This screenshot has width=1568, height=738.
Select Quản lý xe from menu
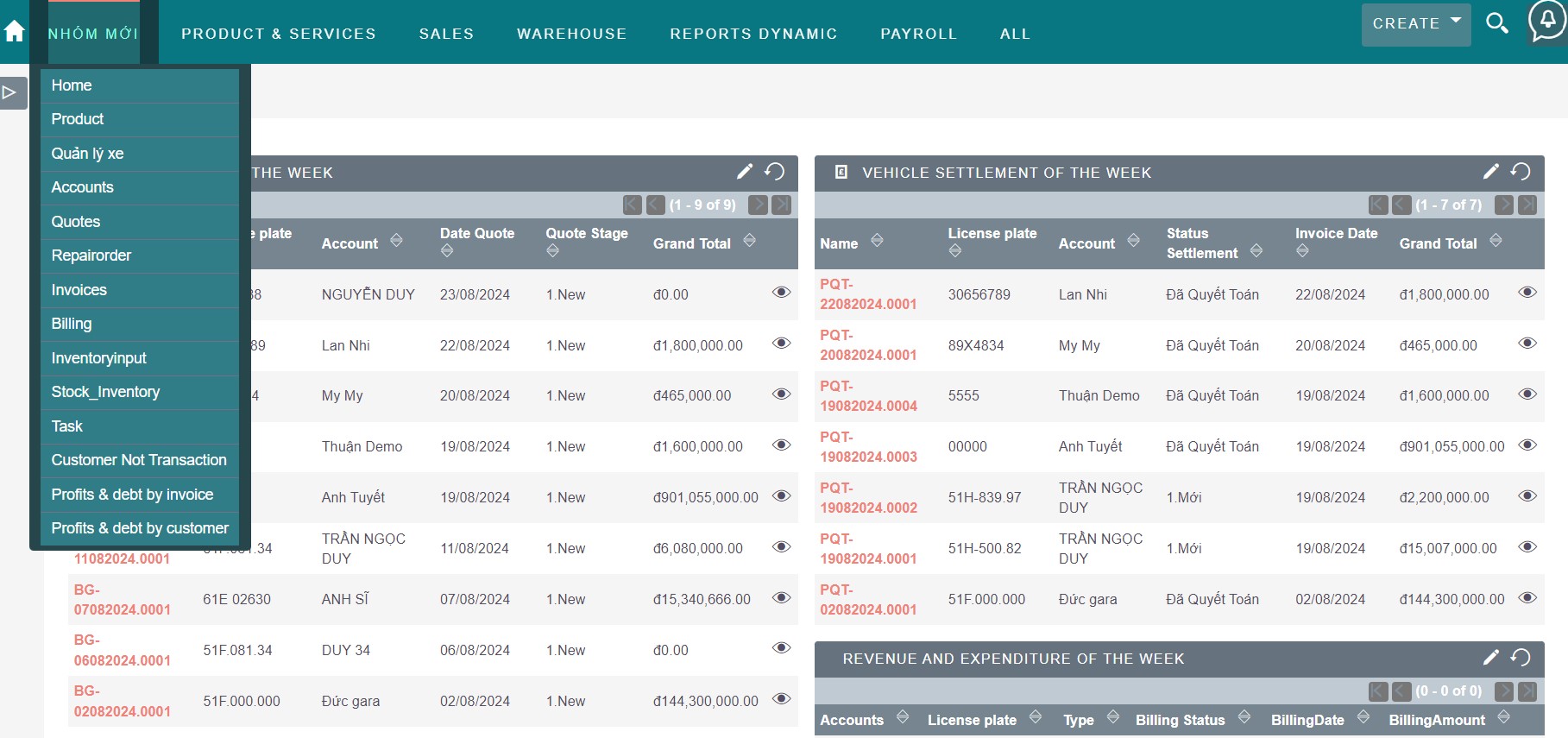[x=140, y=154]
